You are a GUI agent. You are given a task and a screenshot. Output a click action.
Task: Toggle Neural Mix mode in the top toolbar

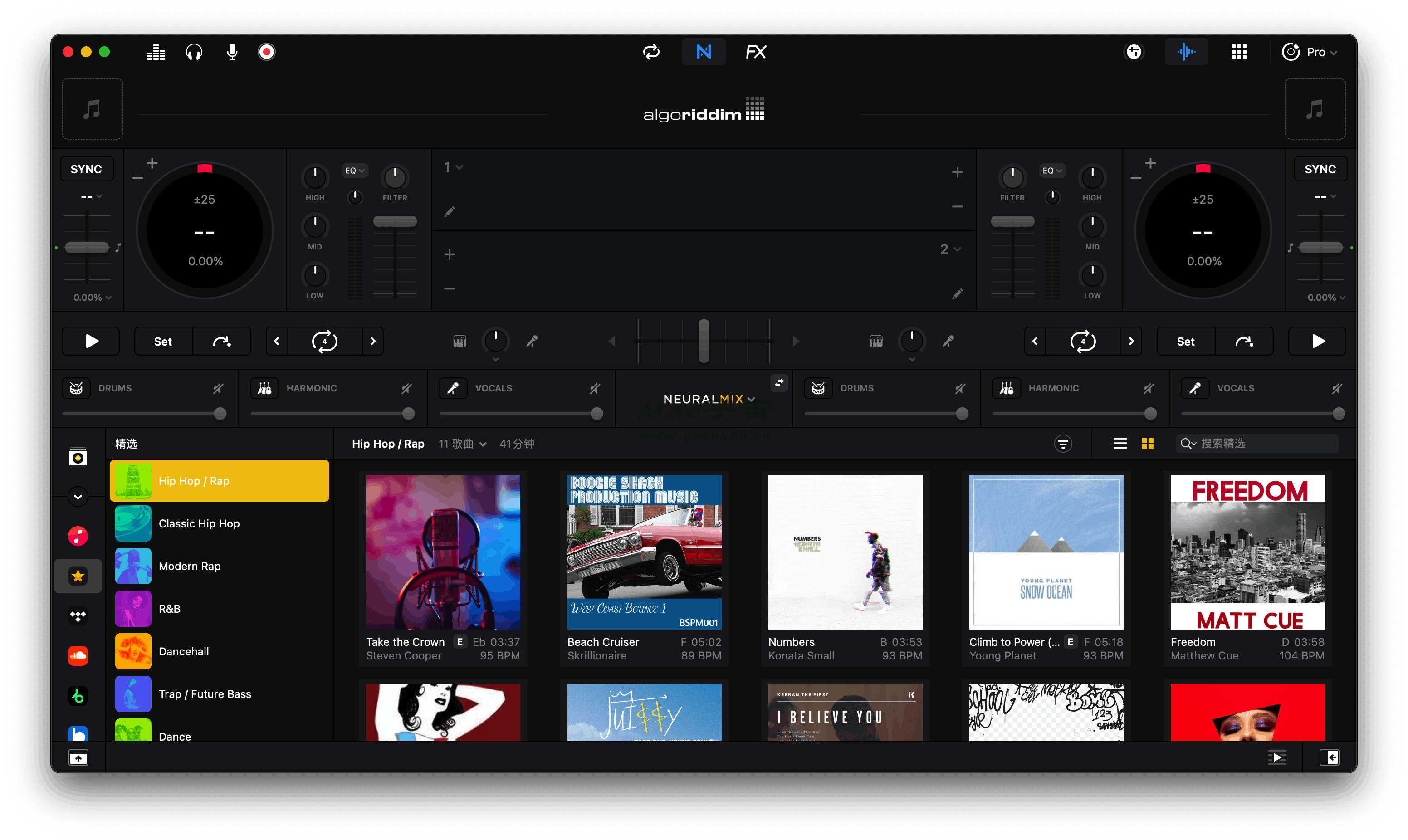tap(704, 52)
